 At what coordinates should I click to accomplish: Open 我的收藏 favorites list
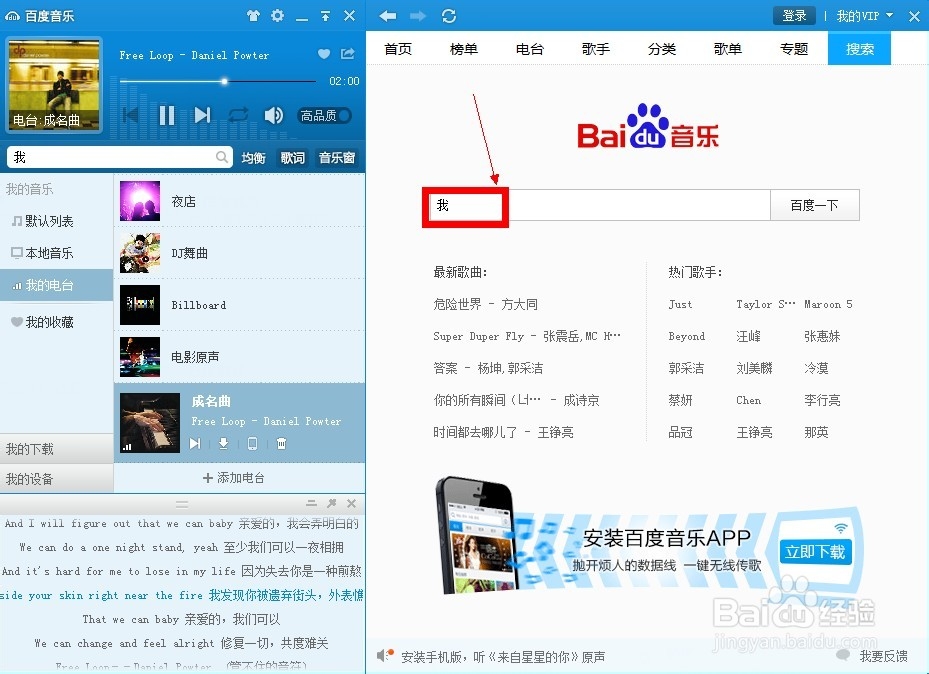56,322
